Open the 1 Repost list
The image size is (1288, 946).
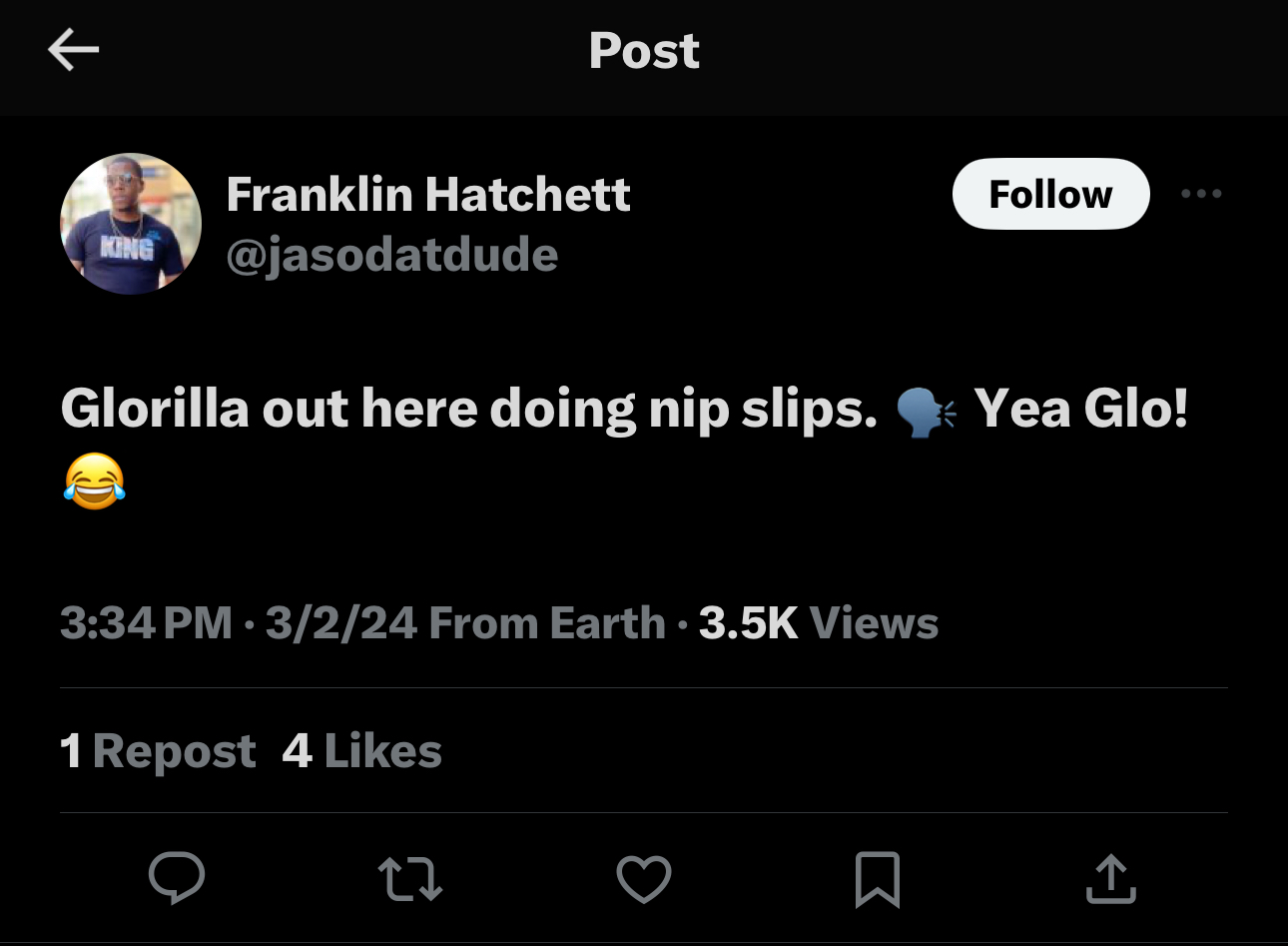point(158,751)
